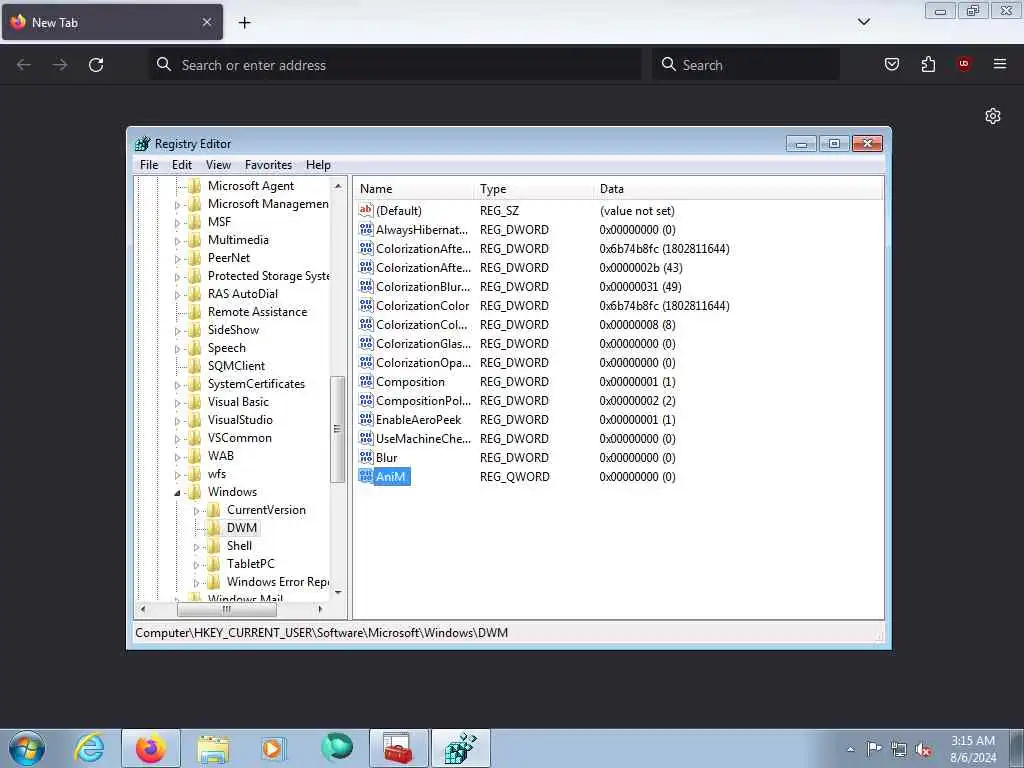The image size is (1024, 768).
Task: Expand the Windows Error Reporting key
Action: [x=196, y=583]
